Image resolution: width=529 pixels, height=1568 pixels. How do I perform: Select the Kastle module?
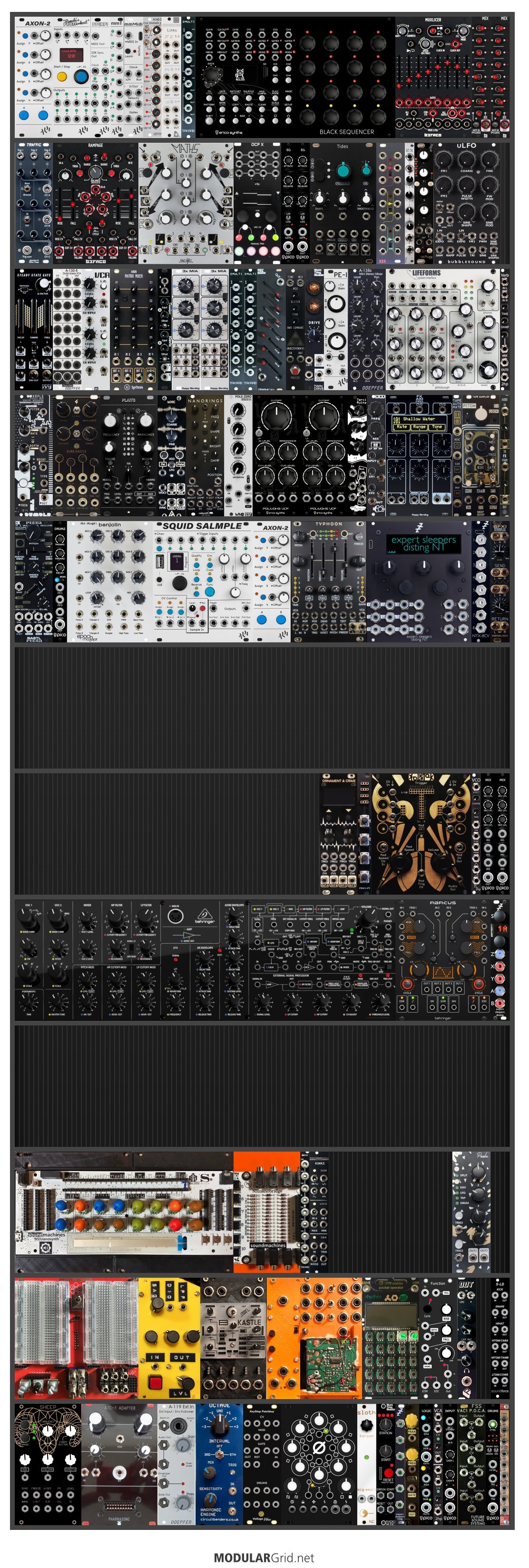[x=233, y=1338]
